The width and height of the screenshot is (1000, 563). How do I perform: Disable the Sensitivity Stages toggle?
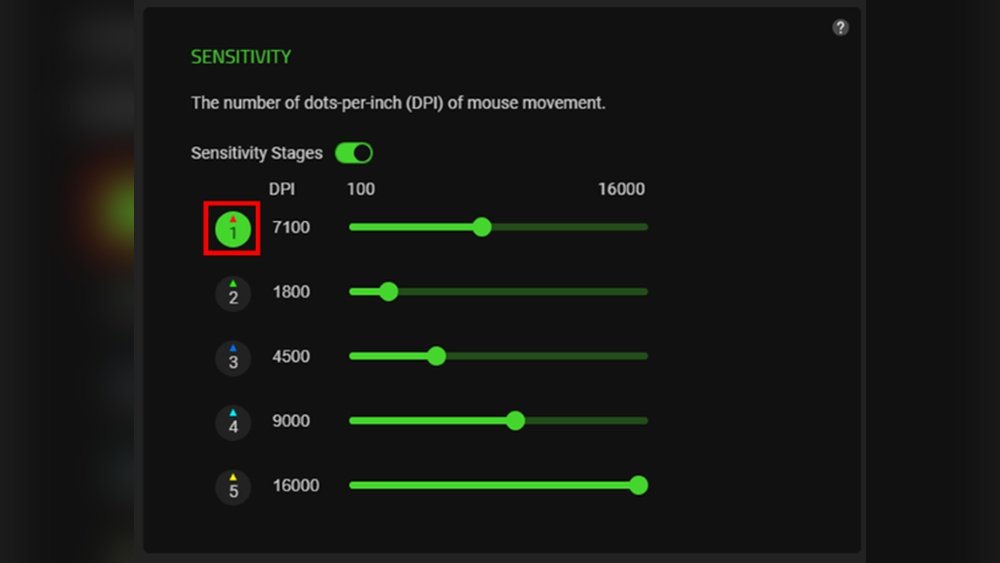[353, 153]
